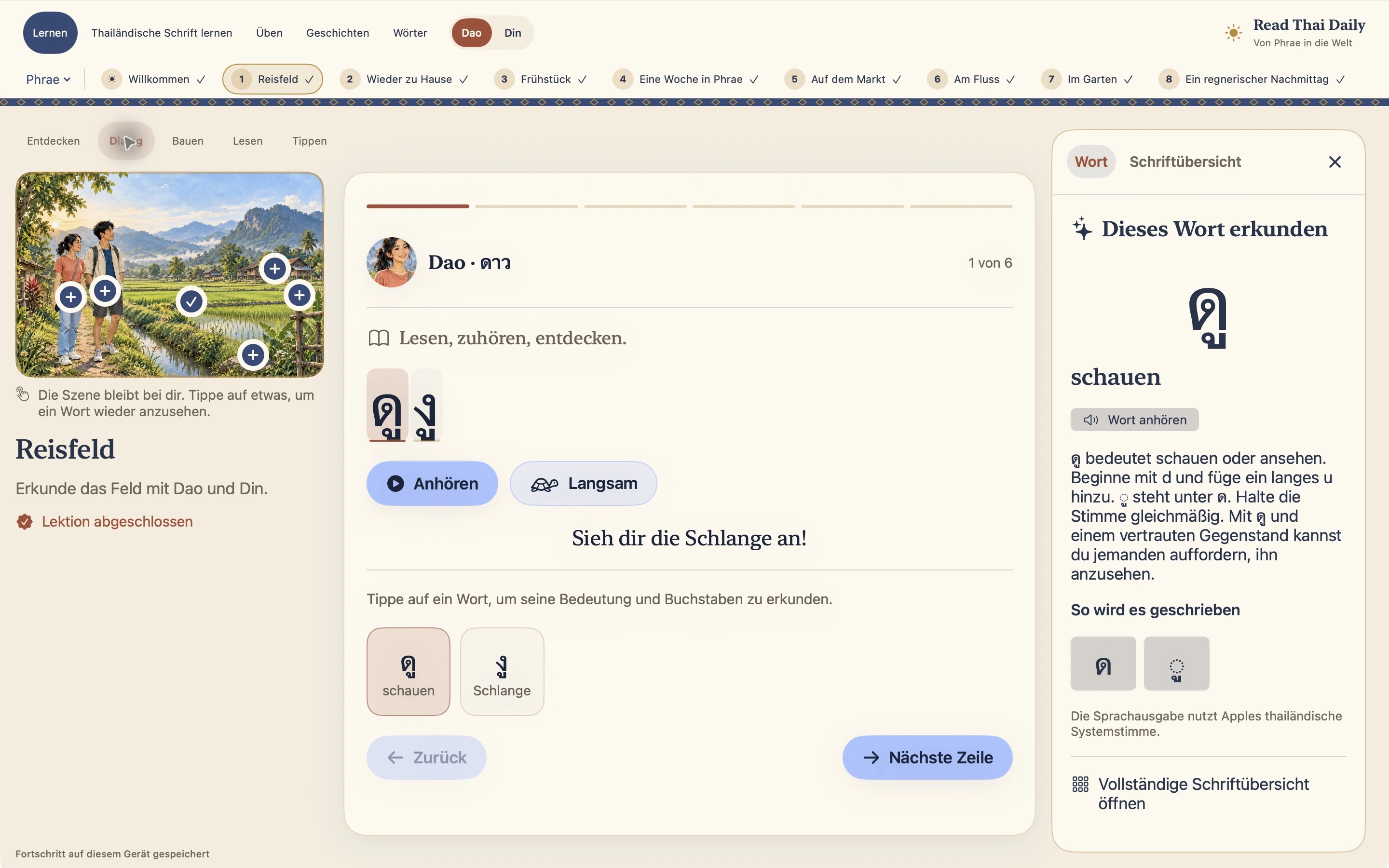Open the Willkommen chapter
The width and height of the screenshot is (1389, 868).
(x=154, y=79)
